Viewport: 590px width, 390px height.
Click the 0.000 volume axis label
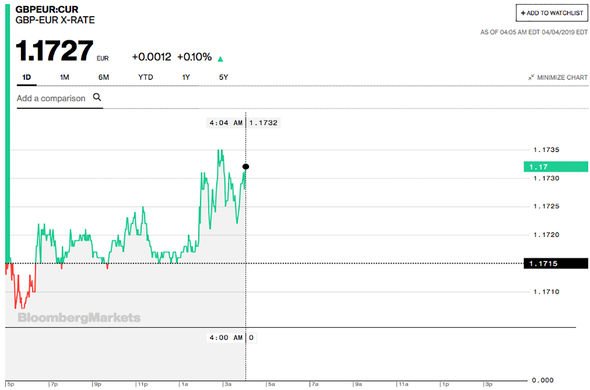(x=543, y=380)
